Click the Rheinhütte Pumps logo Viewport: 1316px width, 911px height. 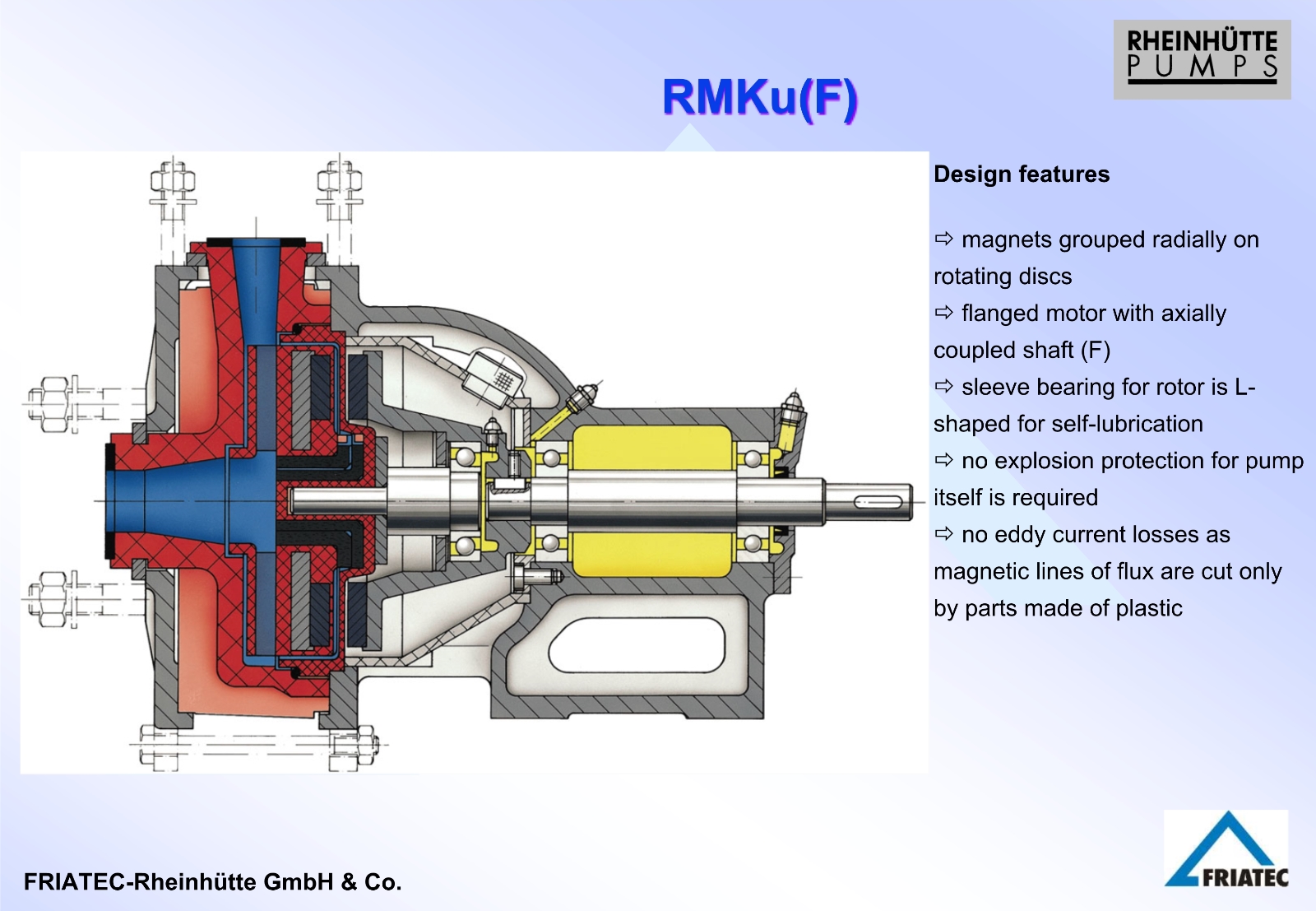[x=1202, y=59]
